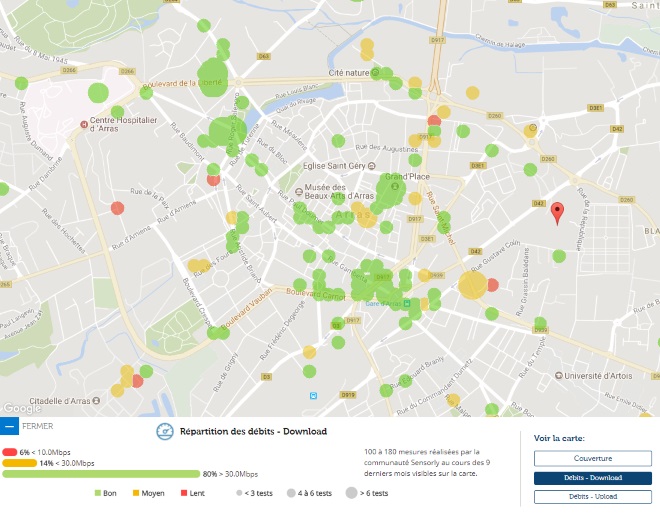Viewport: 660px width, 518px height.
Task: Click the Musée des Beaux-Arts museum icon
Action: pos(297,189)
